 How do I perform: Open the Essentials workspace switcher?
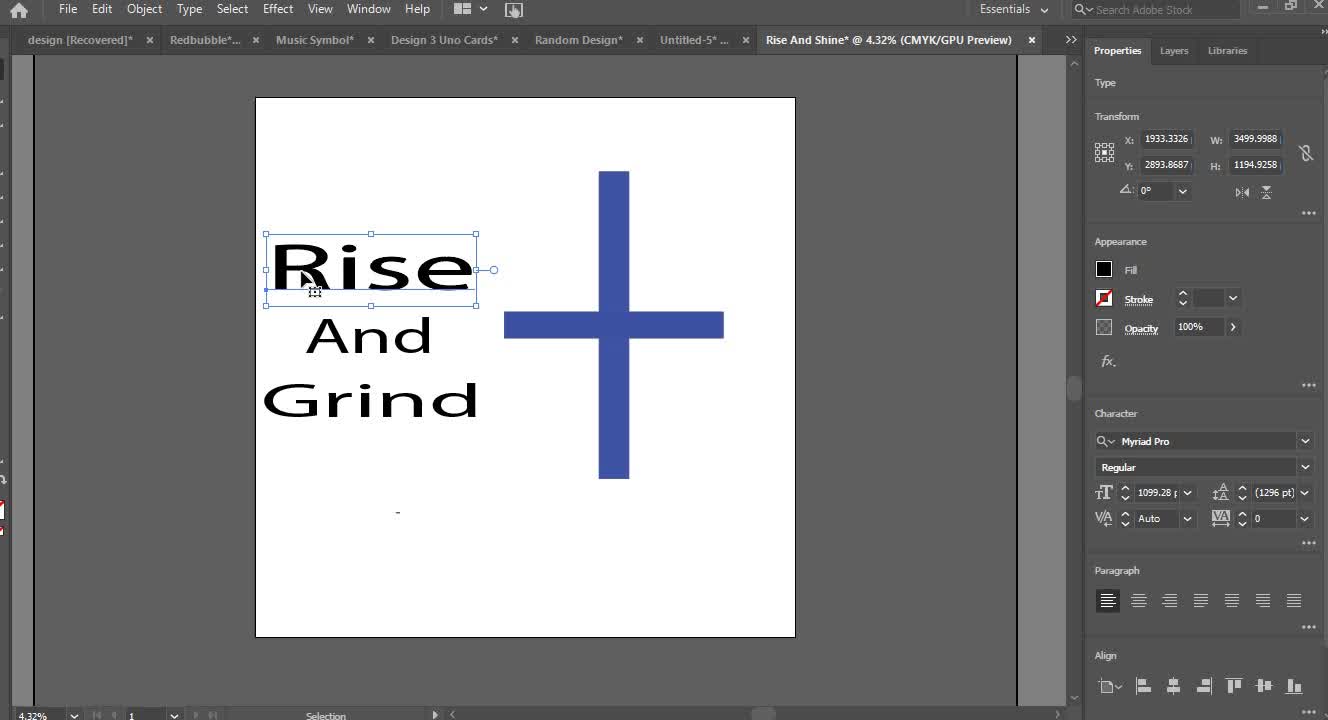1014,9
